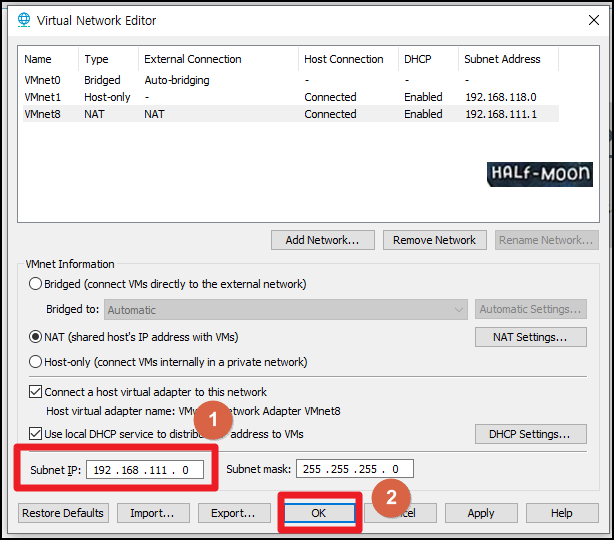
Task: Click the Virtual Network Editor globe icon
Action: (x=24, y=20)
